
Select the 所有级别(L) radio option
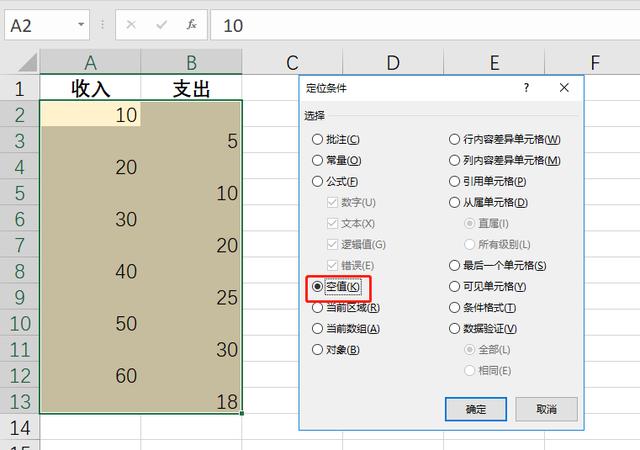pos(497,245)
